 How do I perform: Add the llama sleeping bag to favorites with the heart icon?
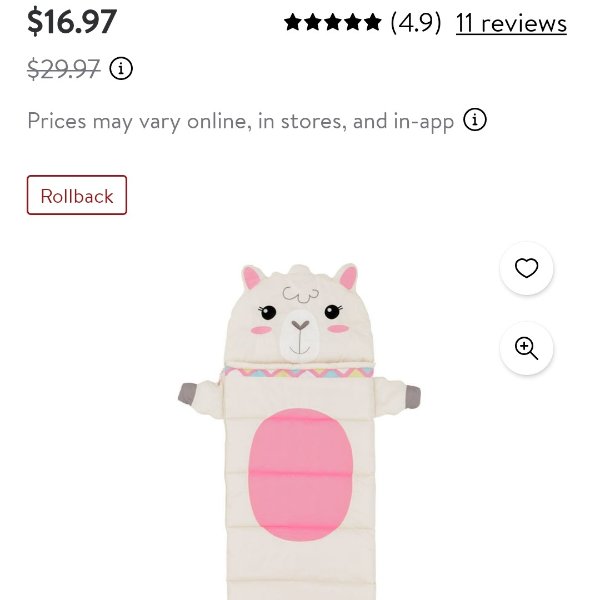[526, 268]
